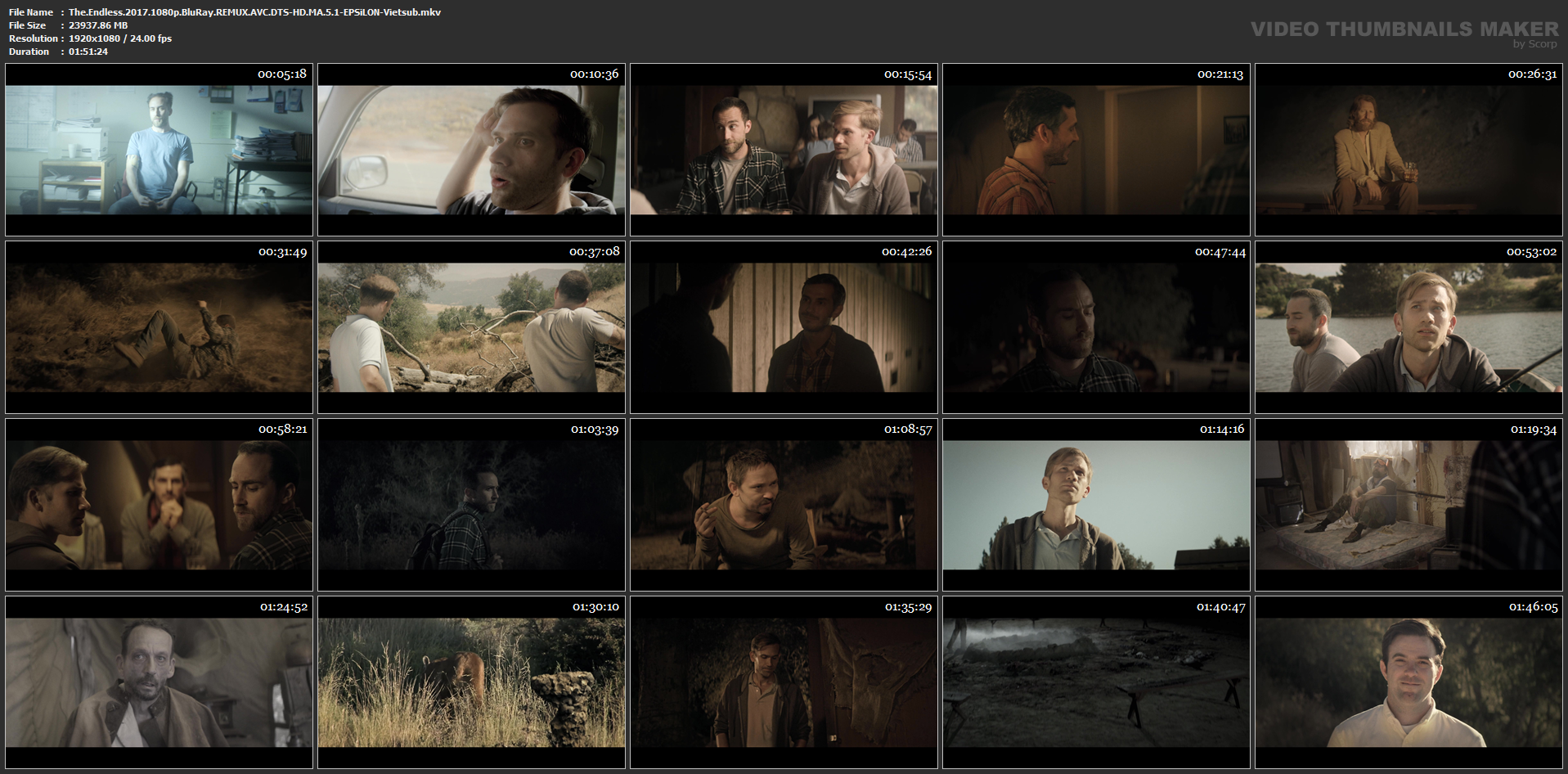Open the frame captured at 00:21:13
This screenshot has width=1568, height=774.
point(1096,150)
